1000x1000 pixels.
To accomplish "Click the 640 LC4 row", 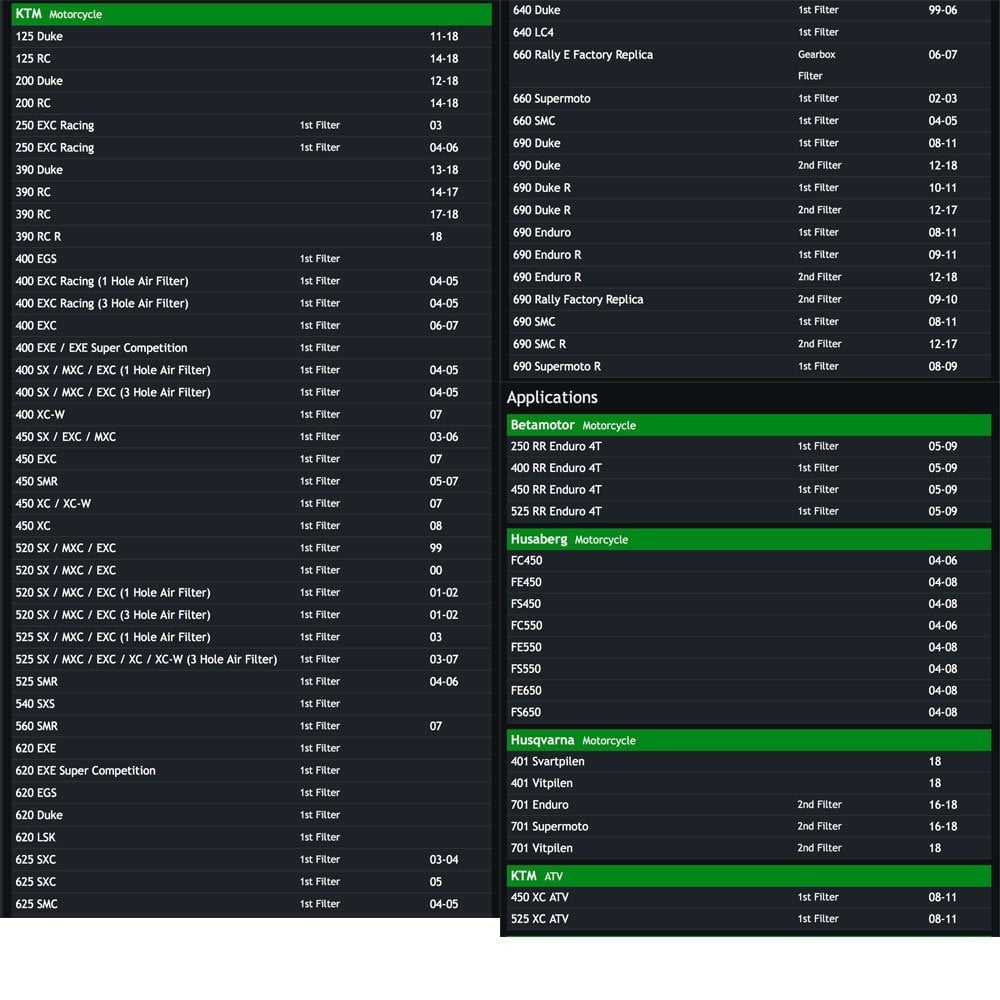I will [749, 33].
